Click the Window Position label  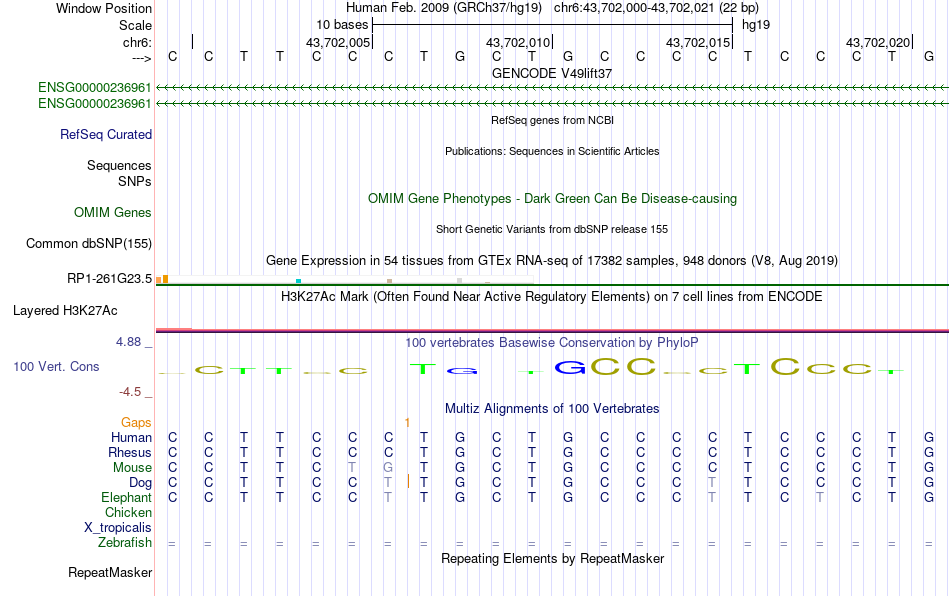tap(104, 8)
